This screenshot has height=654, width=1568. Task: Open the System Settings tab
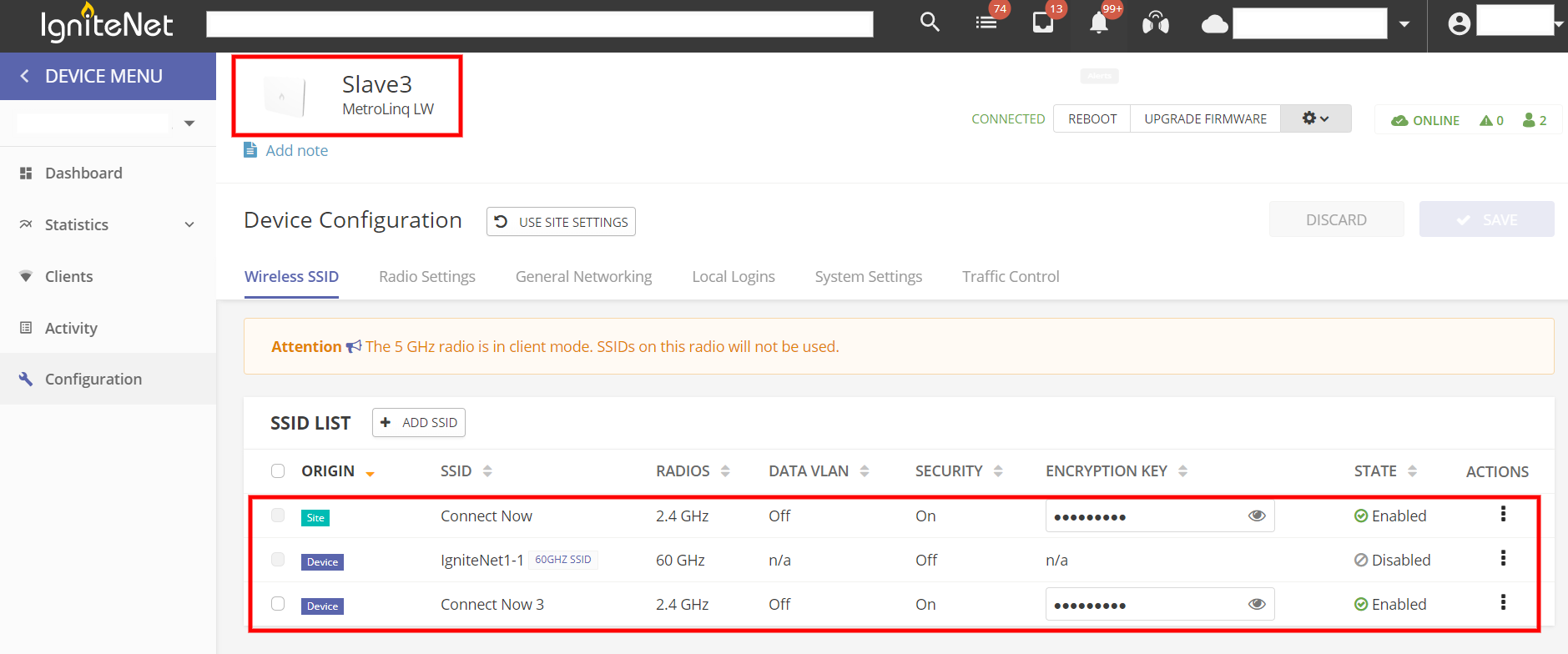coord(869,276)
